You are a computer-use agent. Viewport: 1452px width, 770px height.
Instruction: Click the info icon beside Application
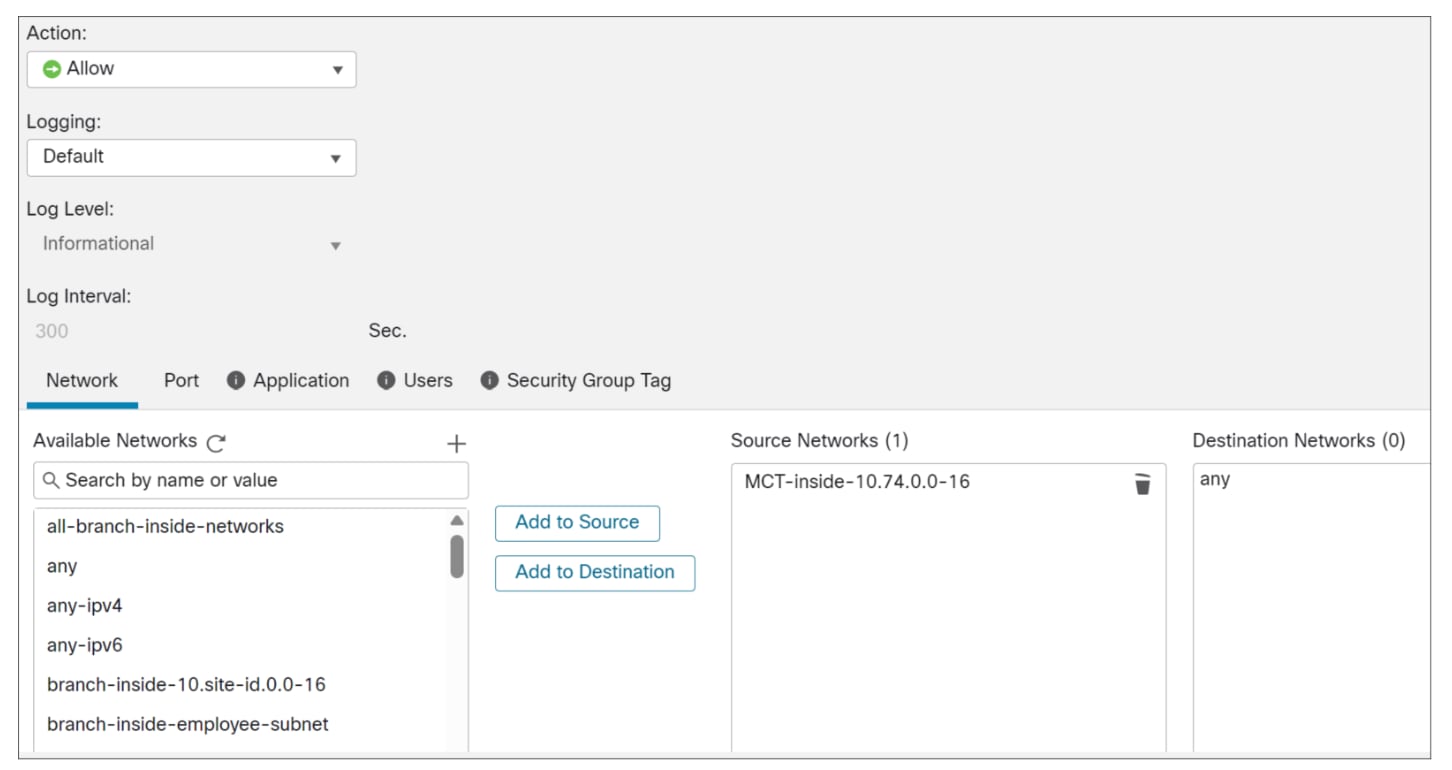pyautogui.click(x=236, y=381)
